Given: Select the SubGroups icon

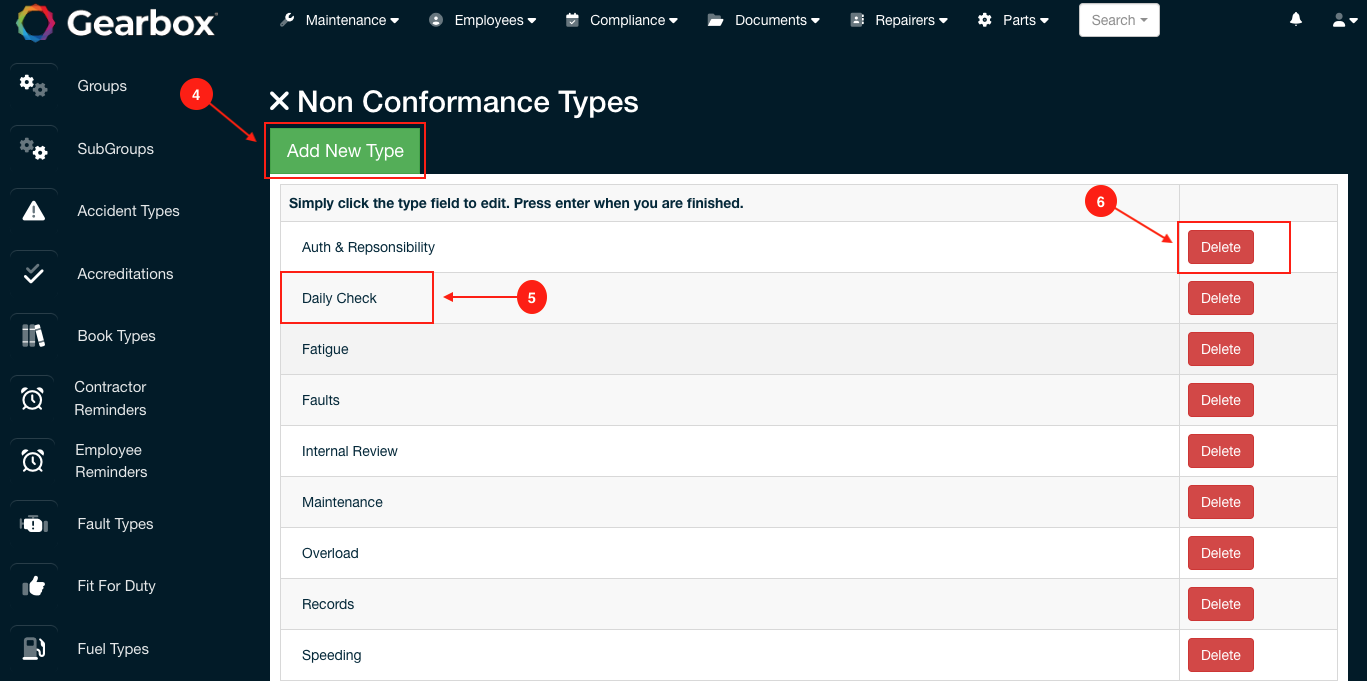Looking at the screenshot, I should coord(33,149).
